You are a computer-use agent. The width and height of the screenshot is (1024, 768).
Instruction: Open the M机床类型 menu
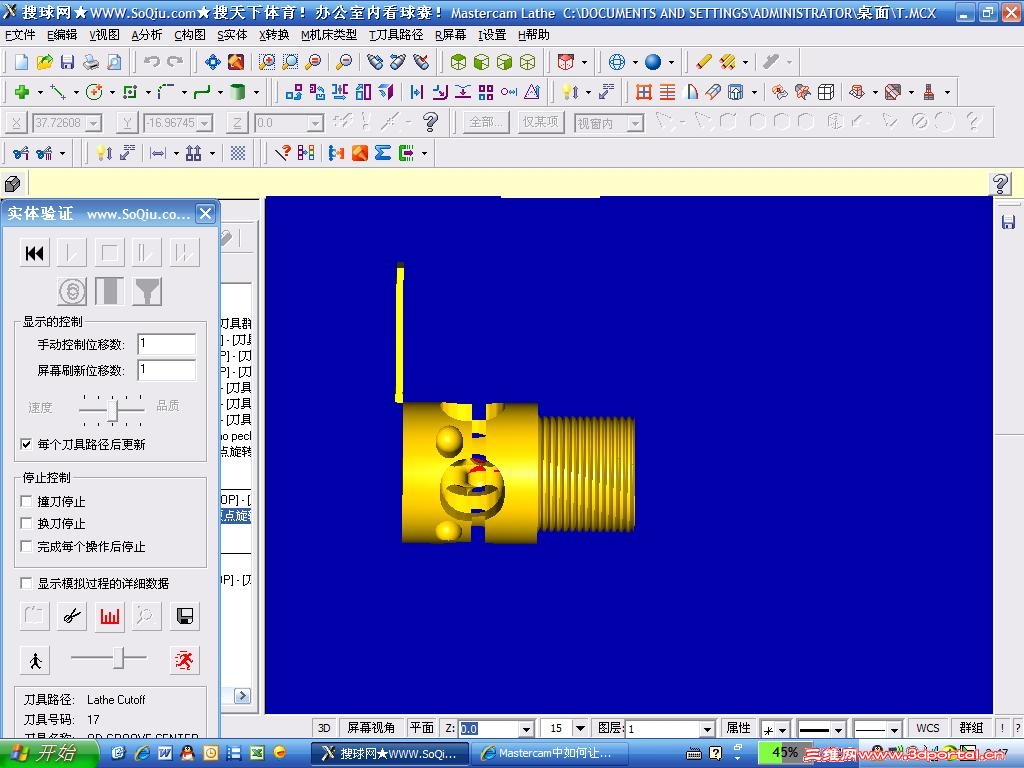pyautogui.click(x=329, y=35)
